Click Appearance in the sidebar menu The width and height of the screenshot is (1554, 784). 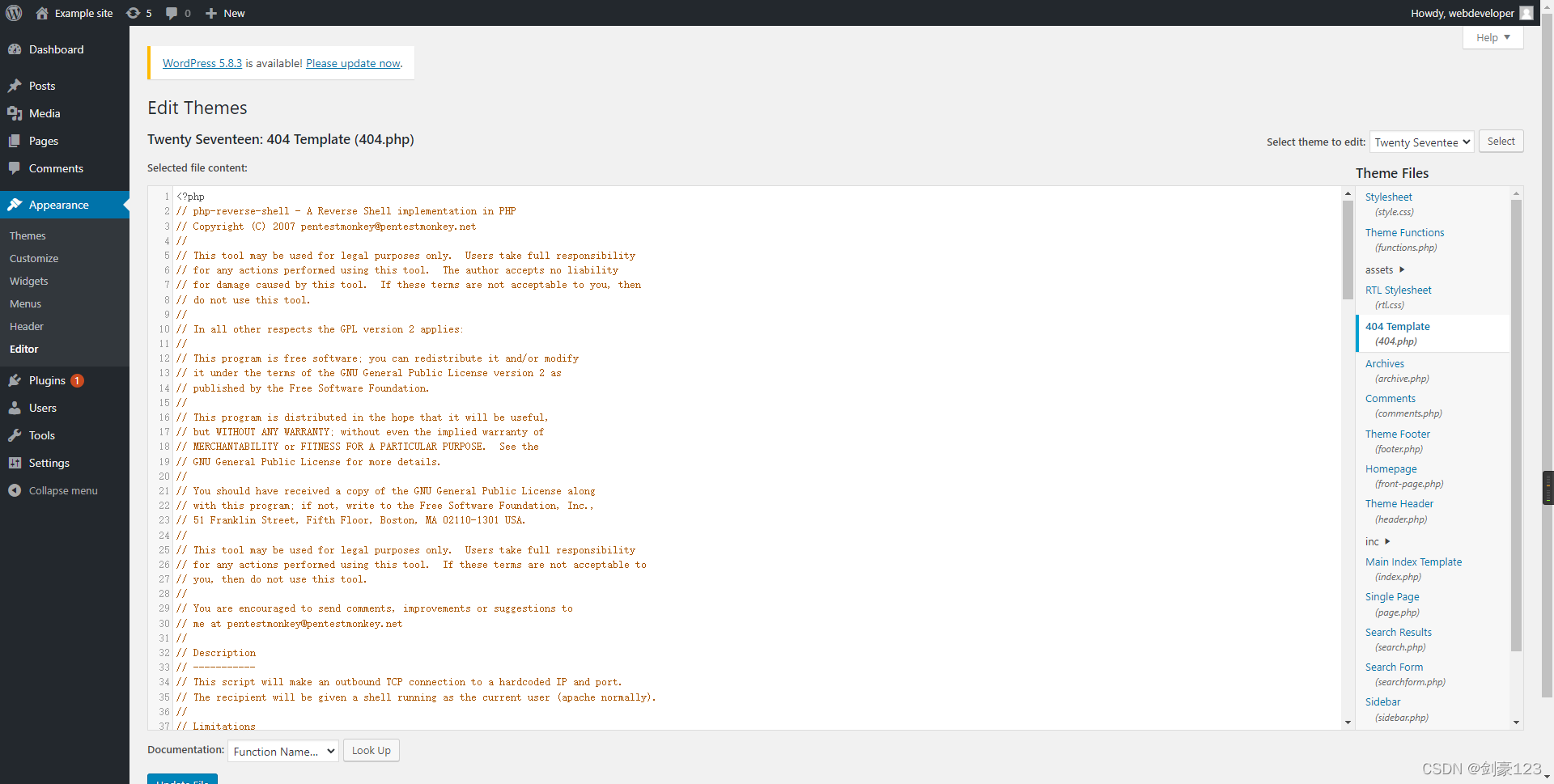point(65,205)
